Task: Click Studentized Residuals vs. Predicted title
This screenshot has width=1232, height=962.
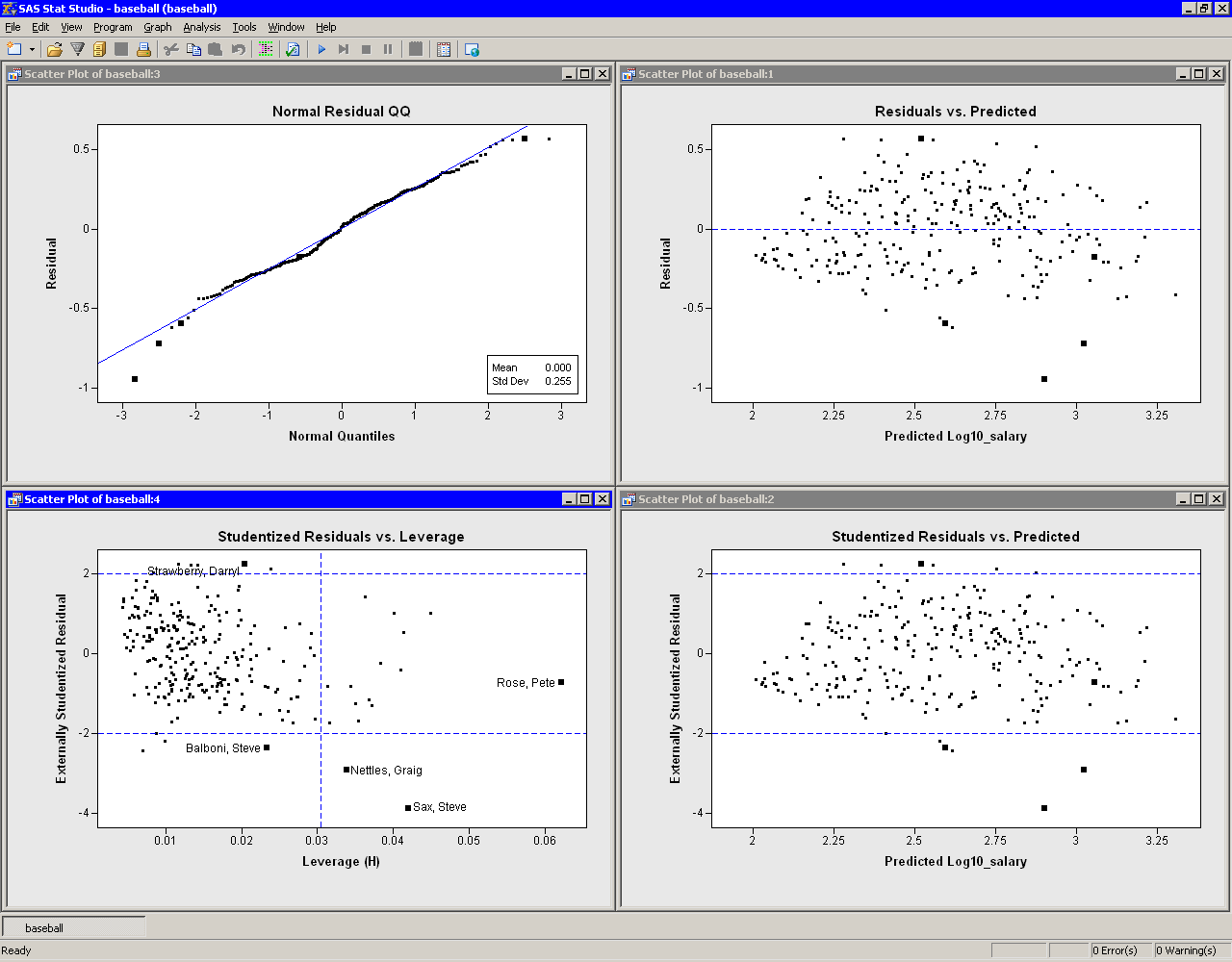Action: (x=956, y=537)
